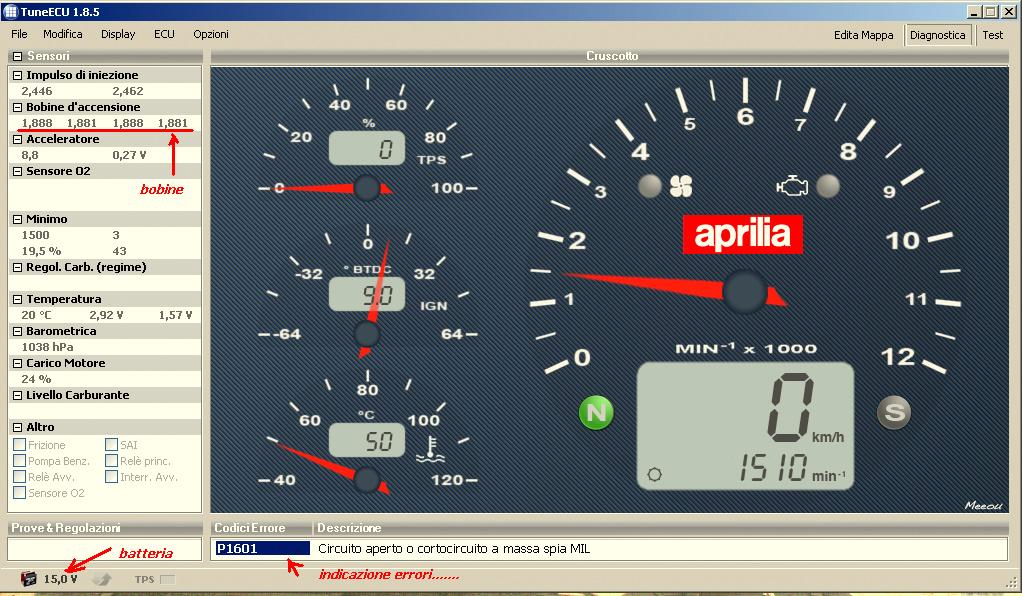Switch to the Test tab
The height and width of the screenshot is (596, 1022).
point(993,35)
